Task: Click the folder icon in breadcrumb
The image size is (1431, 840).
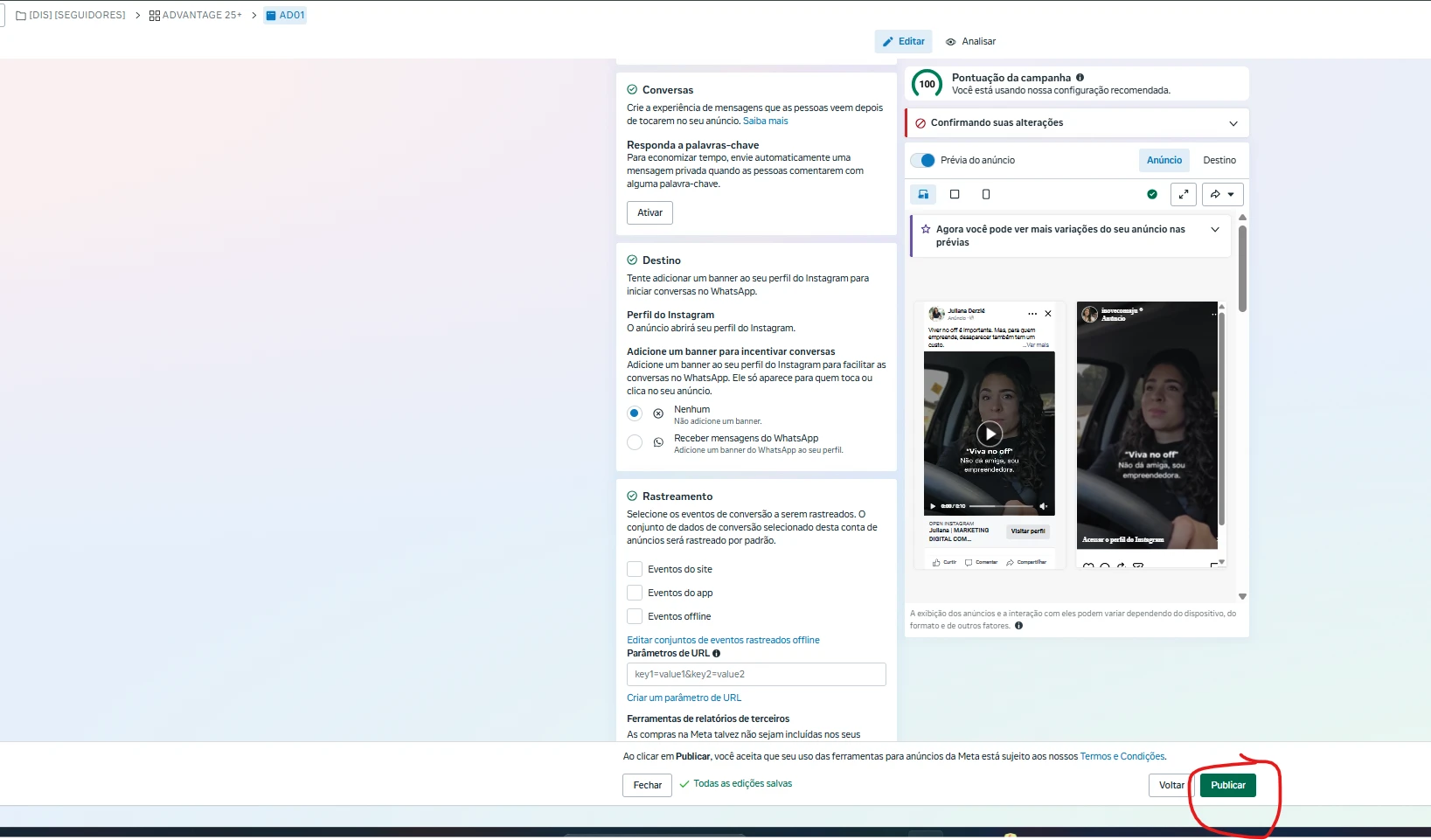Action: [21, 16]
